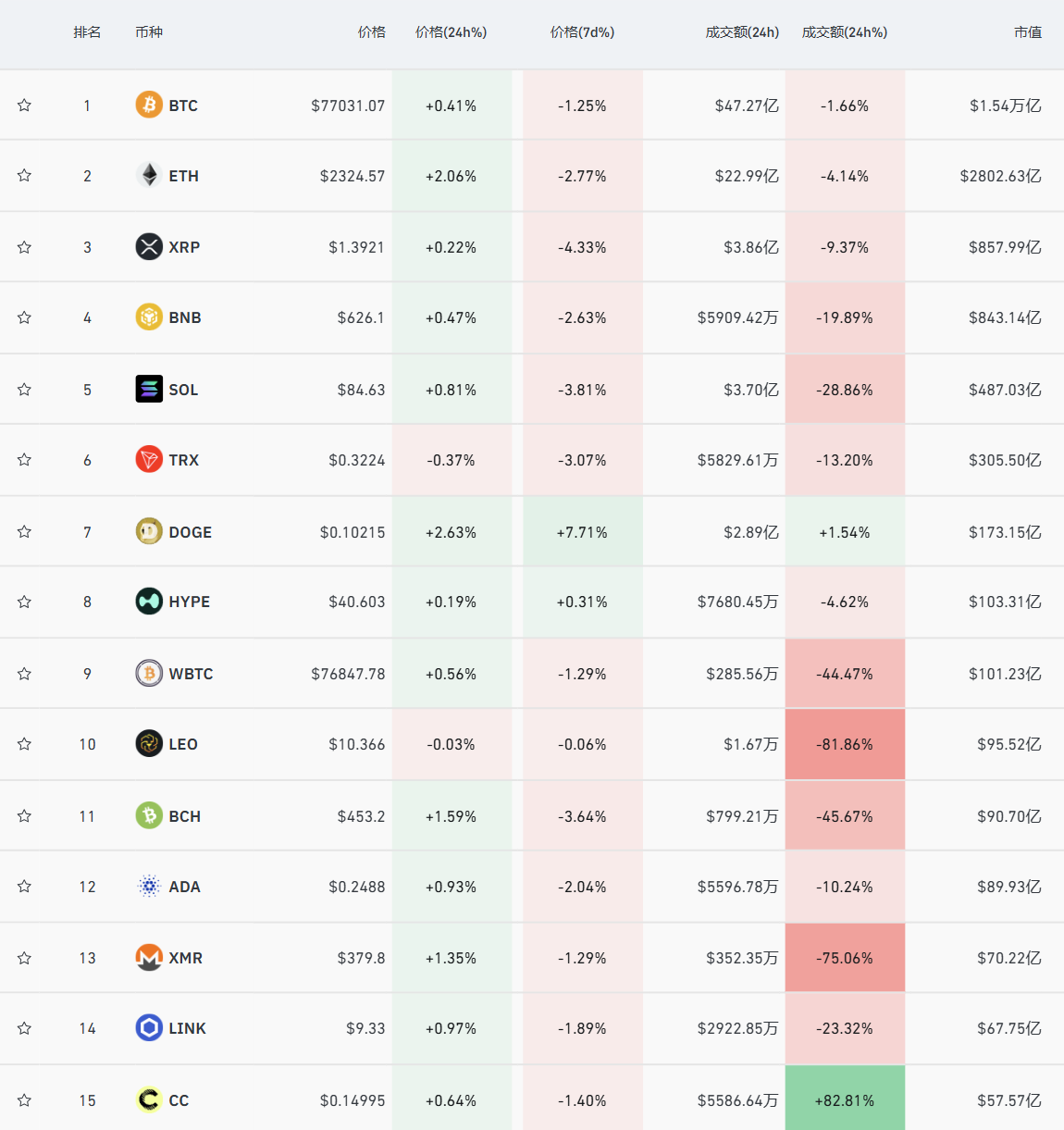
Task: Click the Monero XMR logo
Action: 149,958
